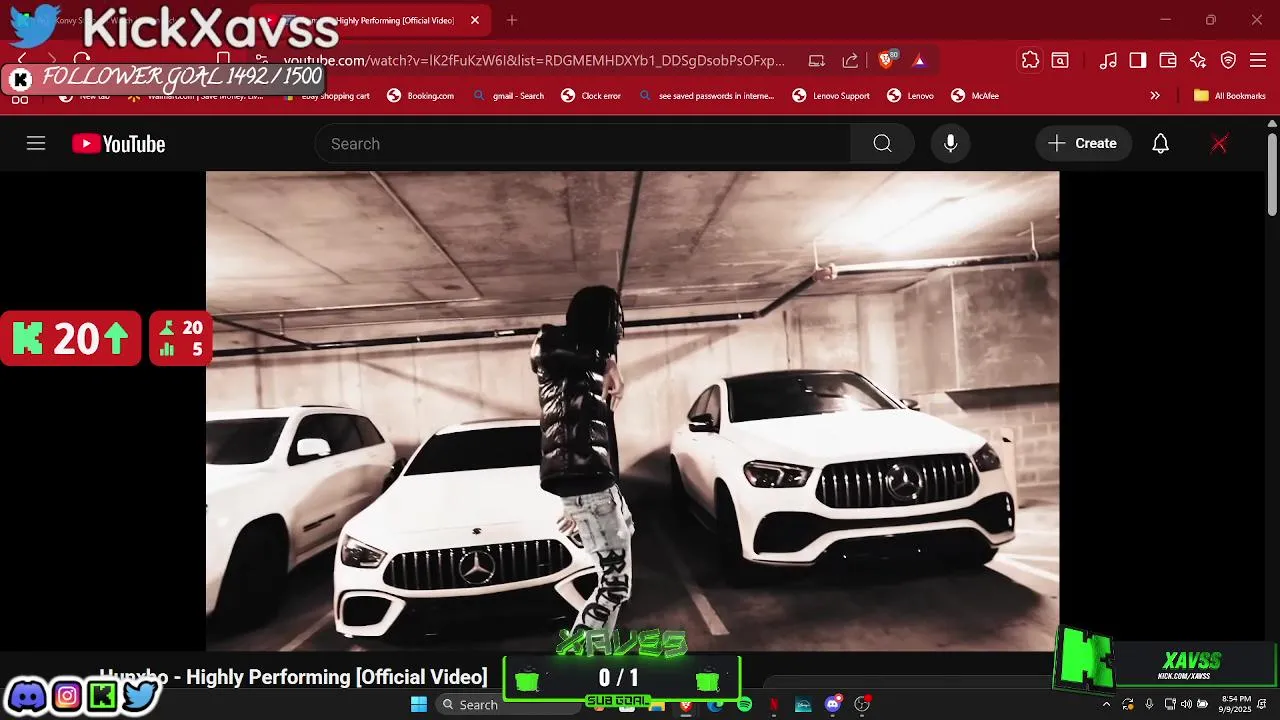The image size is (1280, 720).
Task: Open the McAfee bookmark
Action: pyautogui.click(x=975, y=96)
